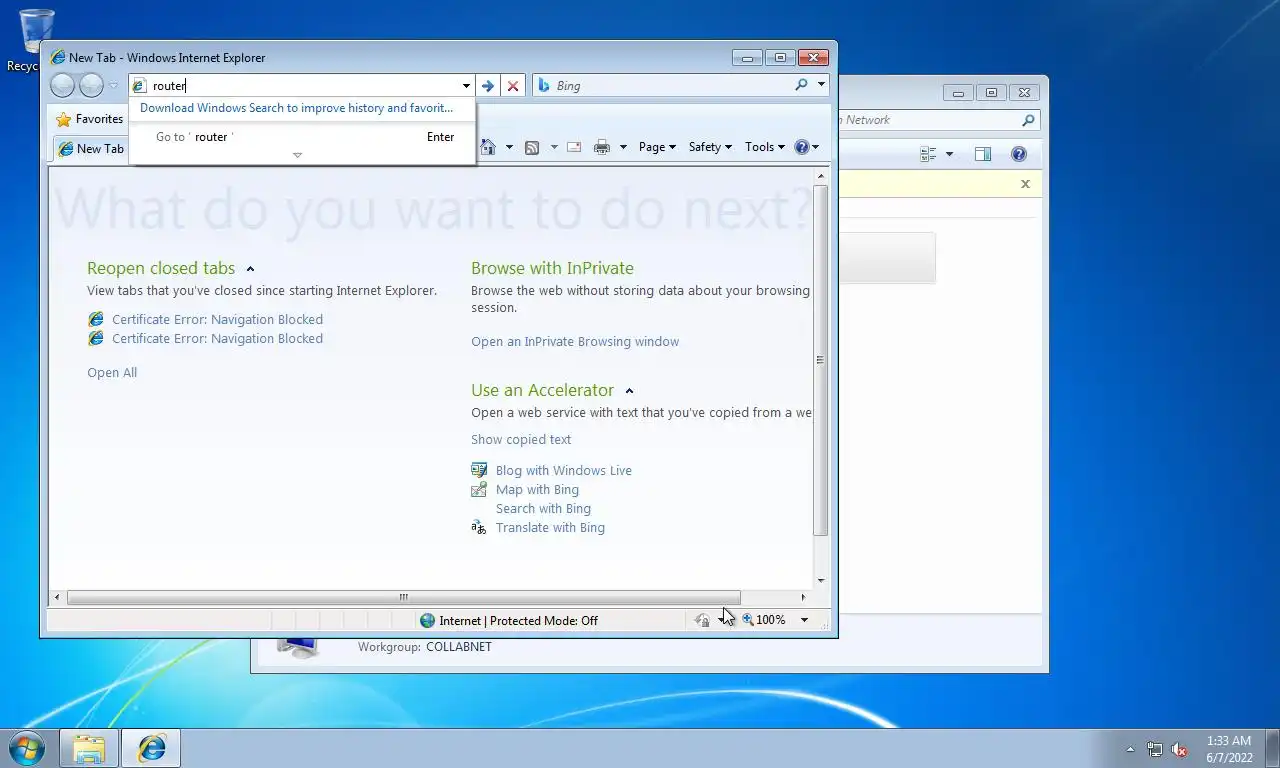This screenshot has width=1280, height=768.
Task: Click the horizontal scrollbar left arrow
Action: (57, 598)
